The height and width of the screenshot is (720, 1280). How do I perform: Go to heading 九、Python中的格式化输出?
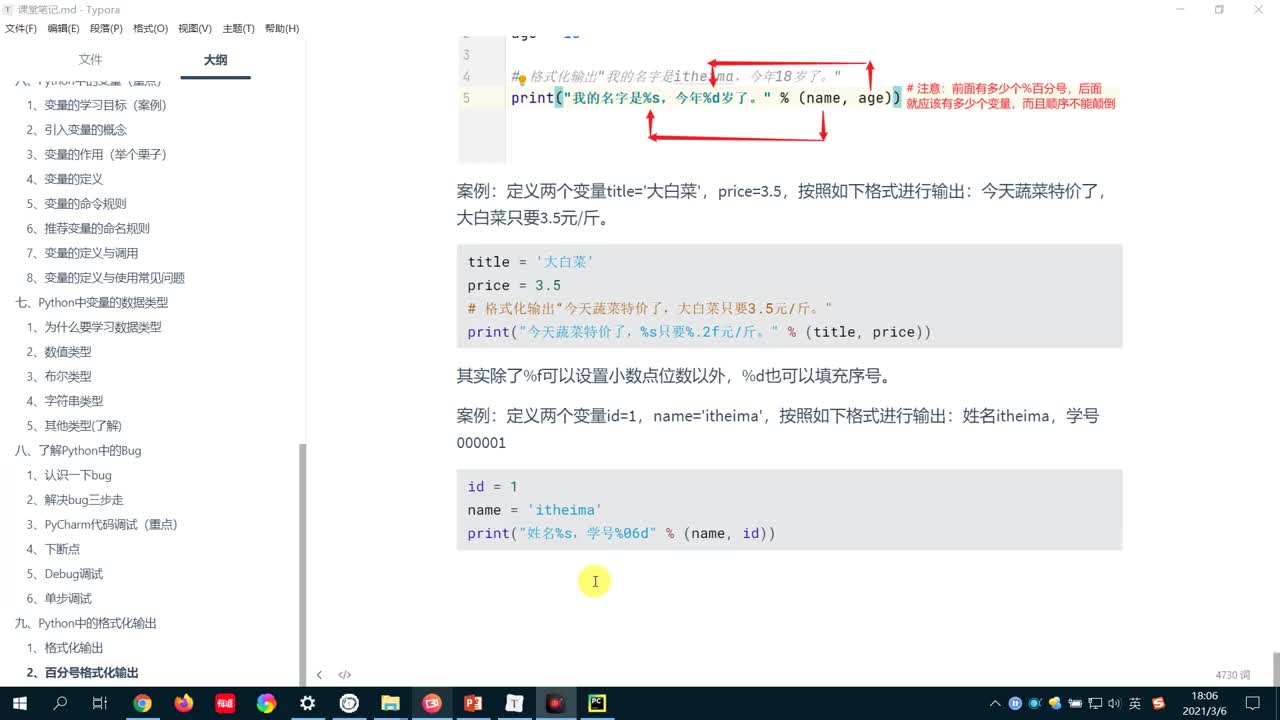[x=86, y=623]
